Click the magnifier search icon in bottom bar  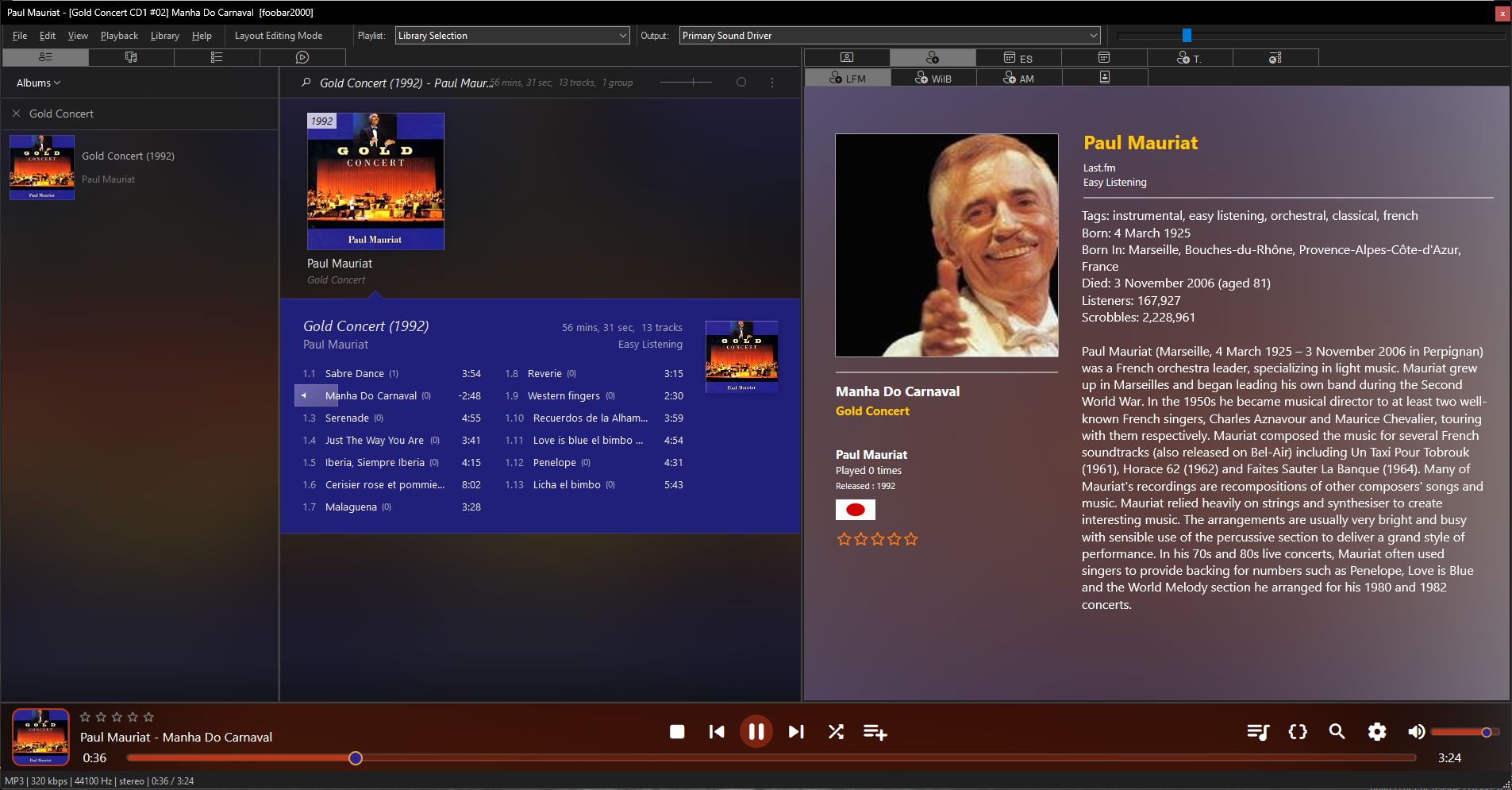click(x=1337, y=731)
